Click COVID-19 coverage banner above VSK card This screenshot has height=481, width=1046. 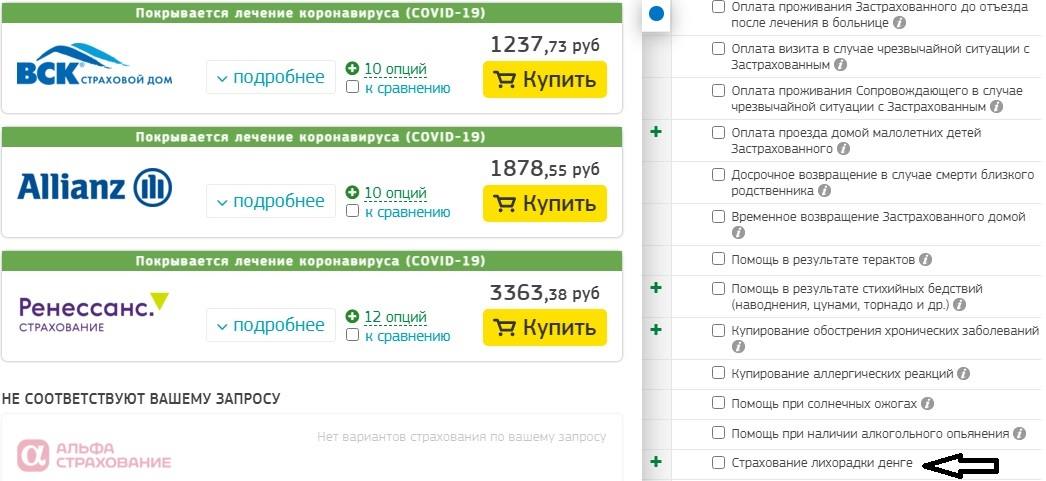312,13
